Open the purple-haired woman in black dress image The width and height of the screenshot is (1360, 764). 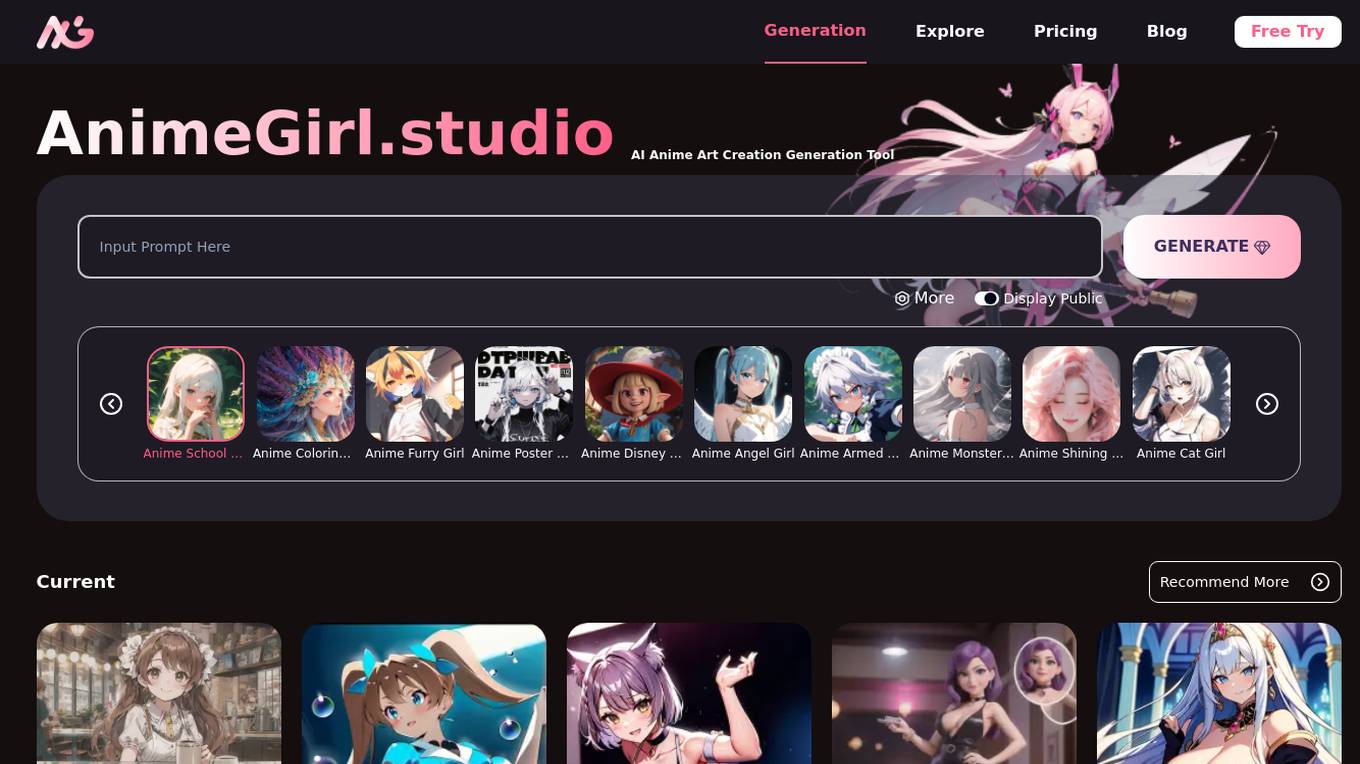954,693
